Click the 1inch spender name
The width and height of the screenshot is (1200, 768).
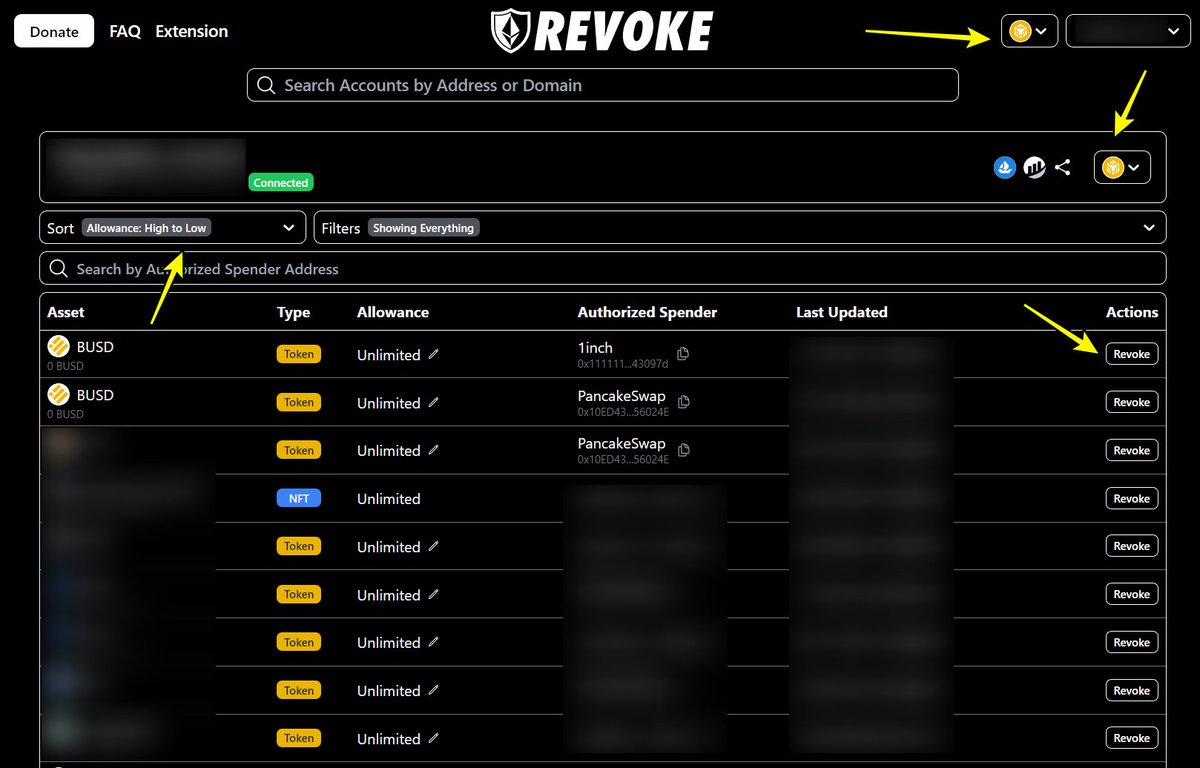tap(595, 347)
